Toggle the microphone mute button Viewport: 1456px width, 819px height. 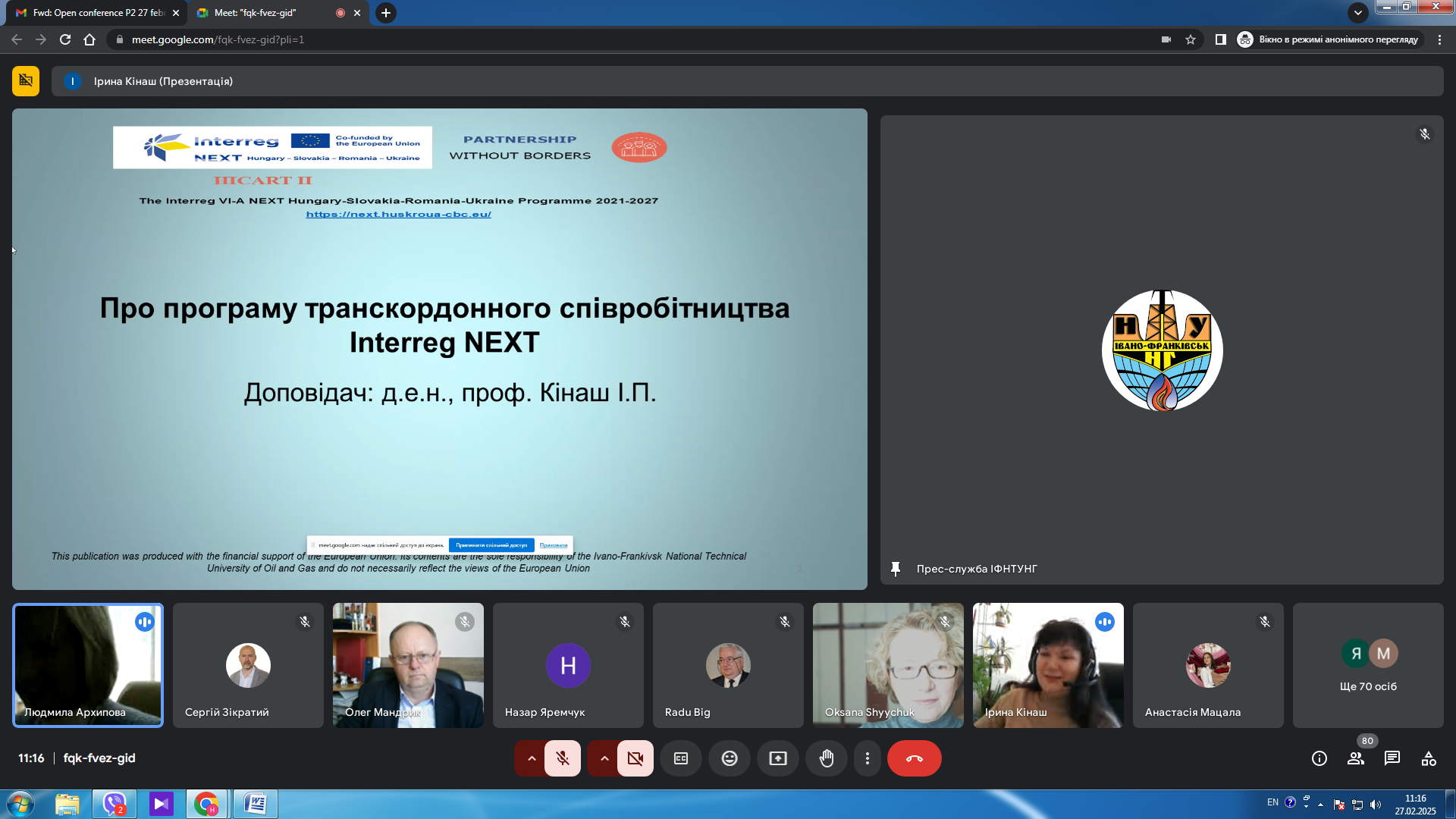point(563,758)
